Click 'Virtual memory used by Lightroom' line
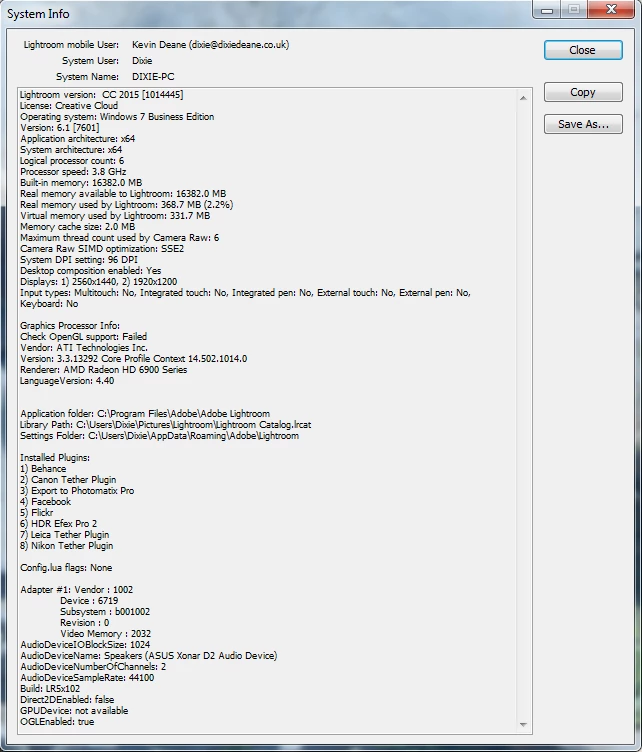 [115, 216]
